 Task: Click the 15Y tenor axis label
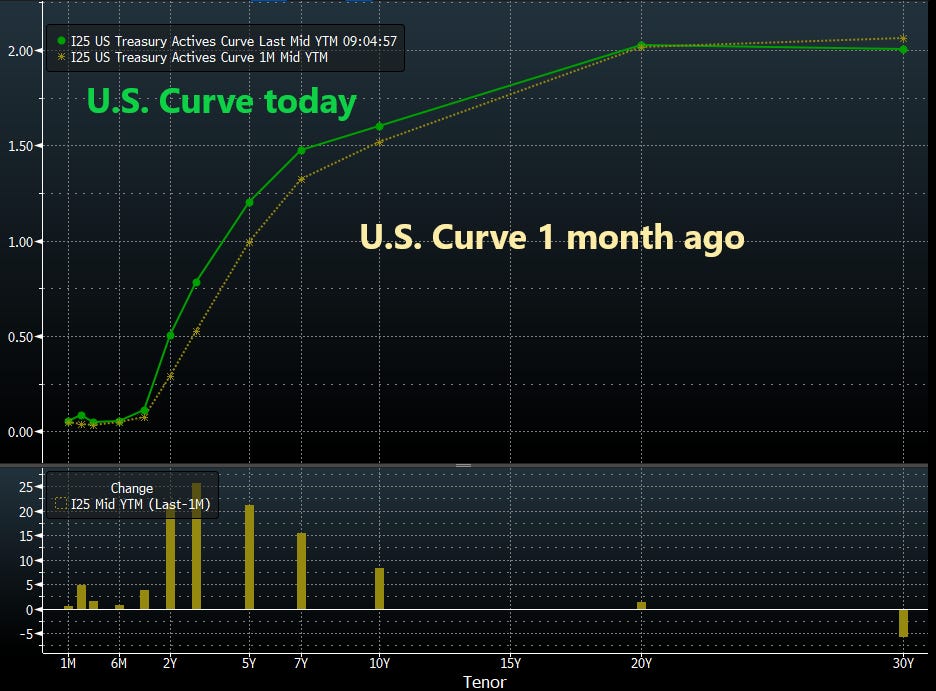coord(510,663)
